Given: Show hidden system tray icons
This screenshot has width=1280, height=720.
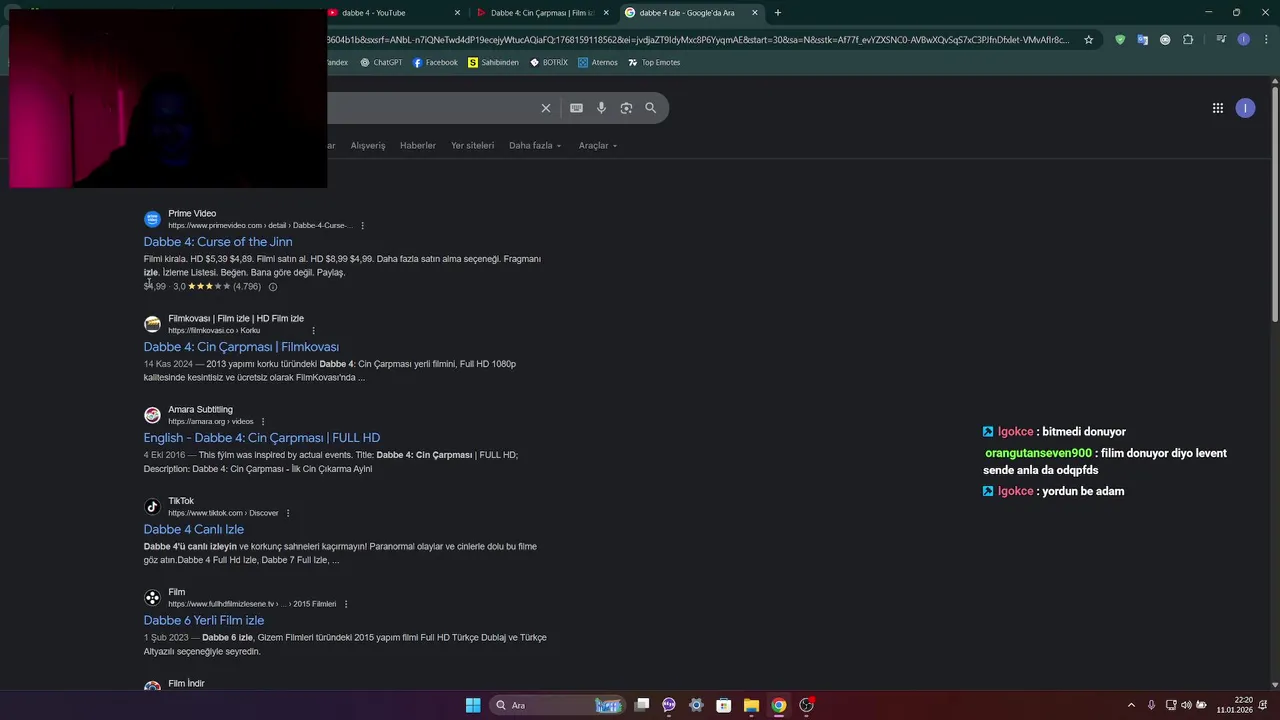Looking at the screenshot, I should (1131, 705).
